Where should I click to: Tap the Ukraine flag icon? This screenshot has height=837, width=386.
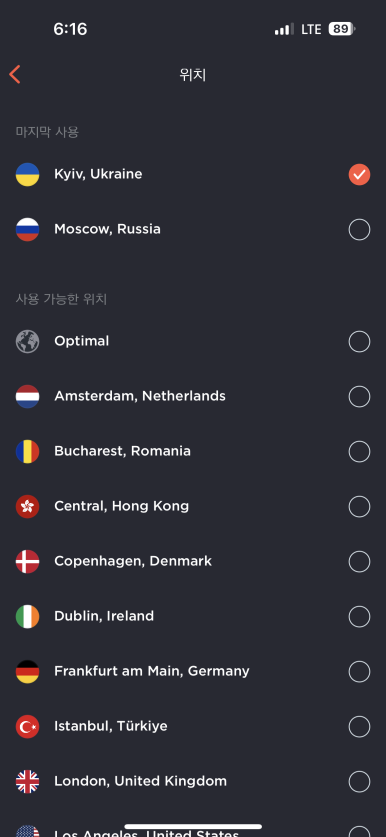27,175
